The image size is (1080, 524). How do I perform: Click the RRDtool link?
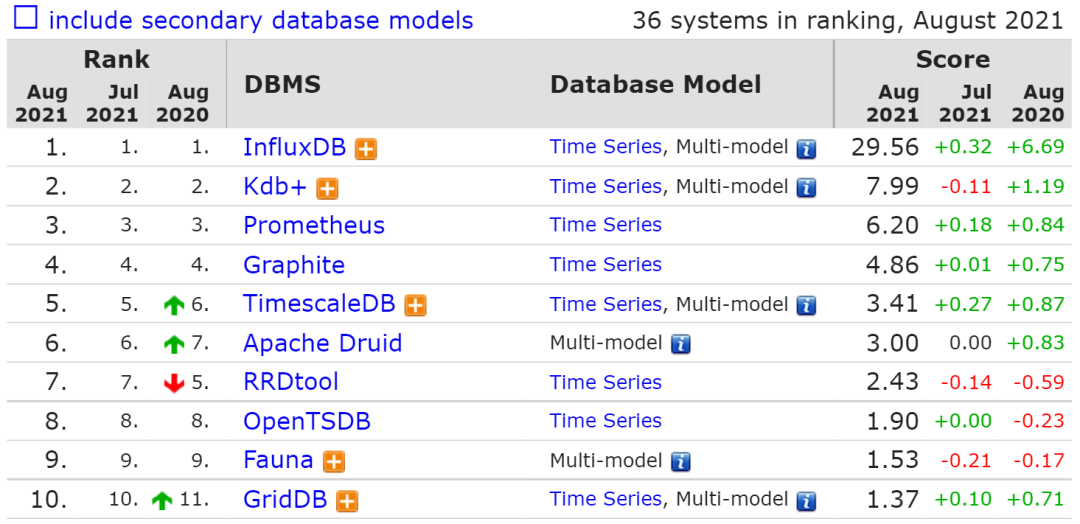291,382
